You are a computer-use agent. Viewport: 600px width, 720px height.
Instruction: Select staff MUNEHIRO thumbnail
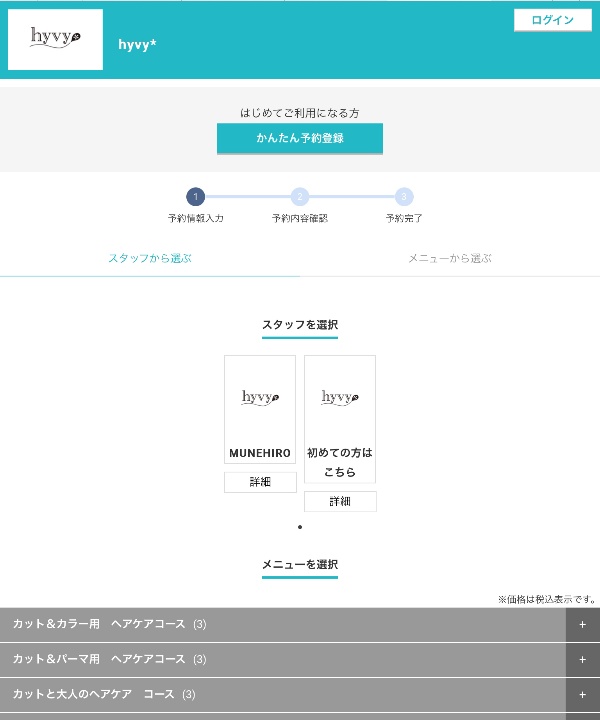pyautogui.click(x=260, y=398)
